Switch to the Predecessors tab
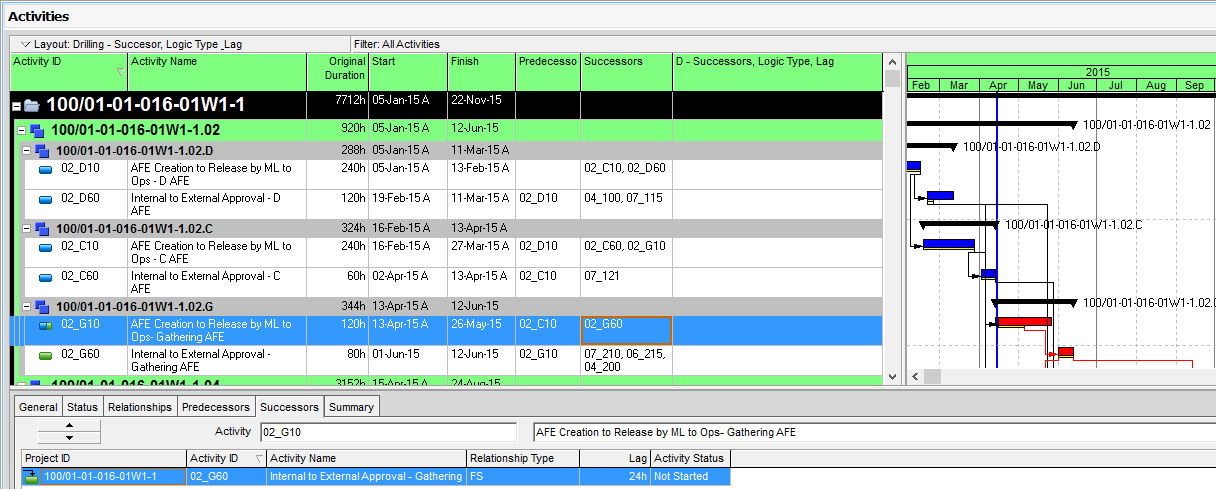Viewport: 1216px width, 489px height. 215,407
